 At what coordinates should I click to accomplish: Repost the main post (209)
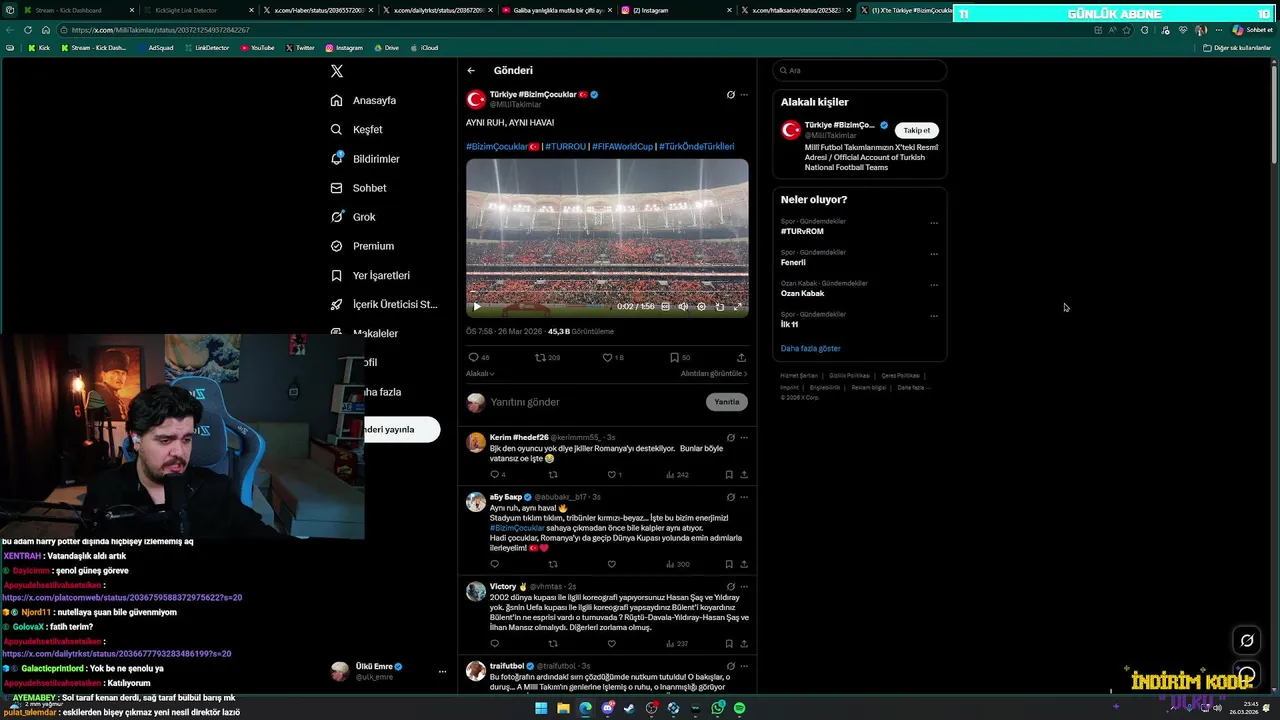pyautogui.click(x=547, y=357)
